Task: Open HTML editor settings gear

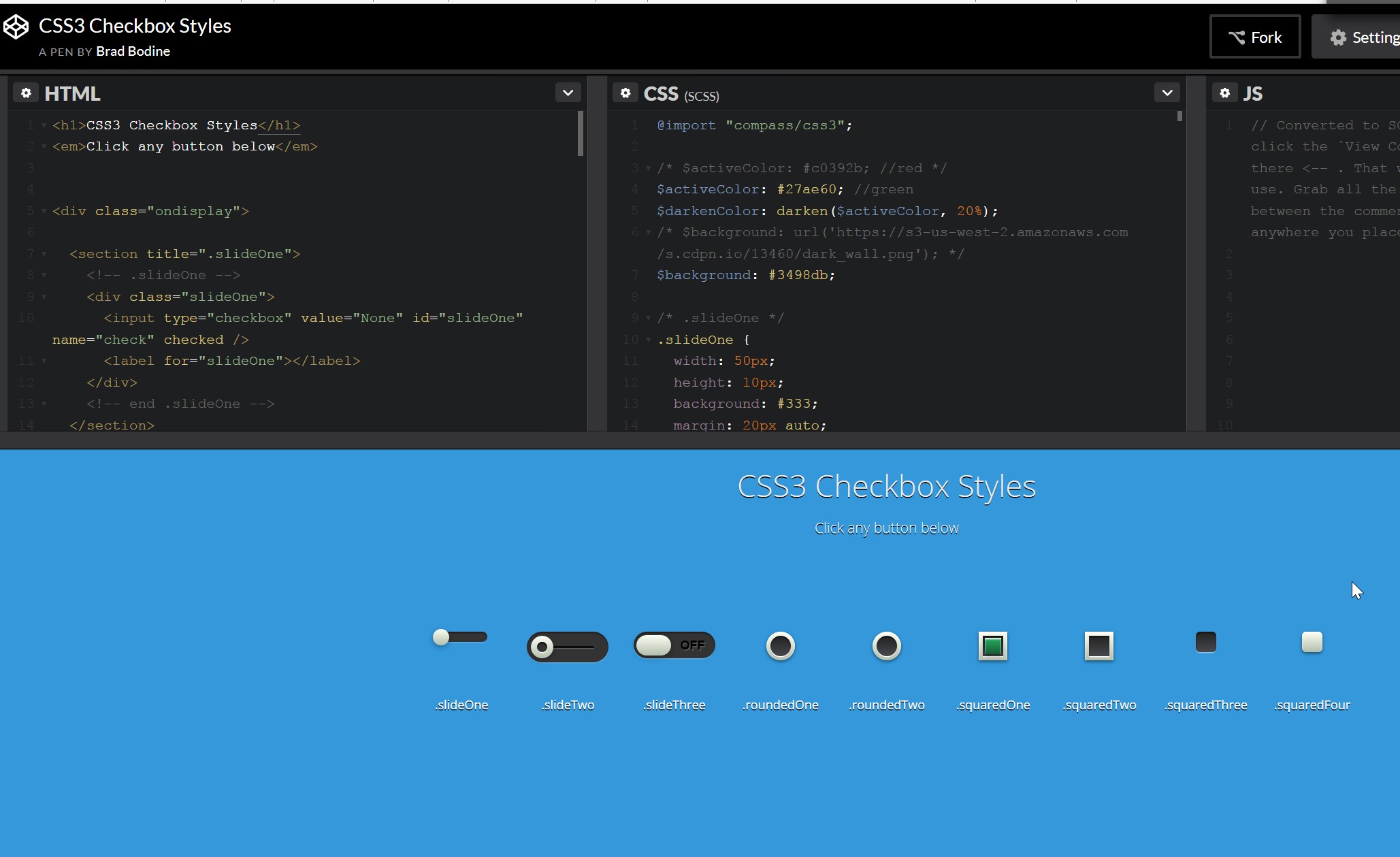Action: (x=26, y=93)
